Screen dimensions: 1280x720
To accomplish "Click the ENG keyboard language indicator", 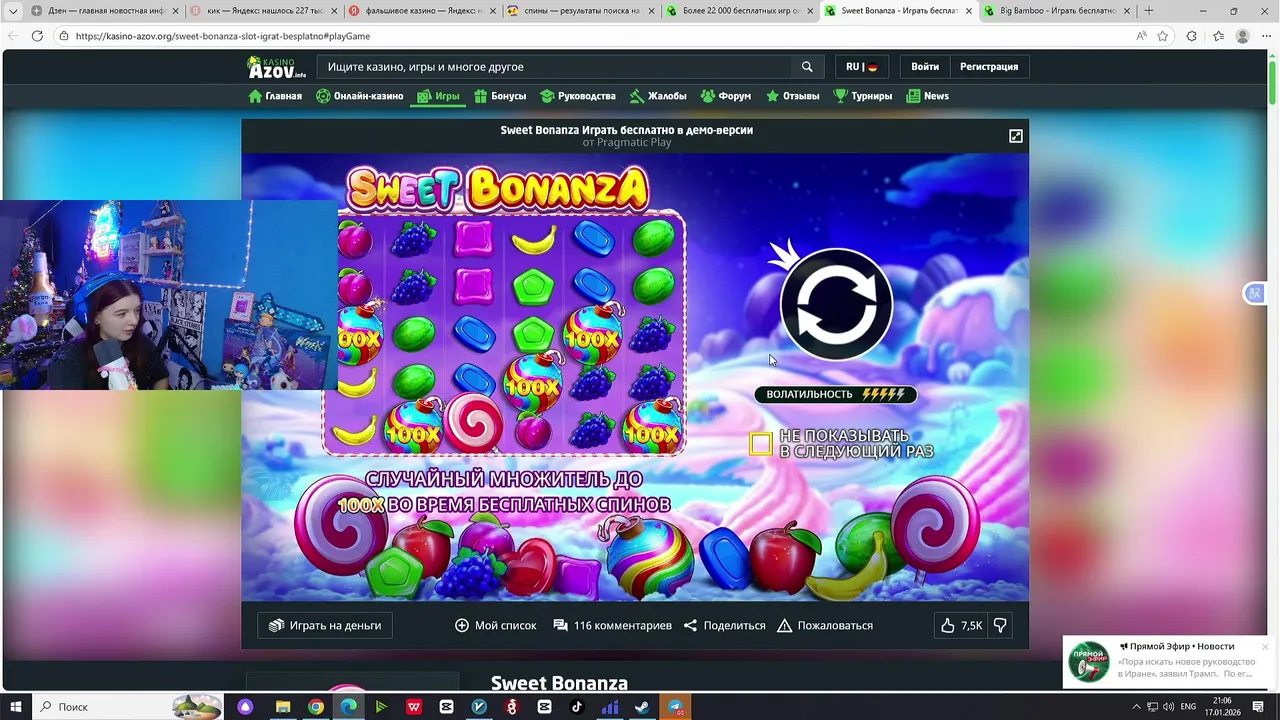I will 1188,707.
